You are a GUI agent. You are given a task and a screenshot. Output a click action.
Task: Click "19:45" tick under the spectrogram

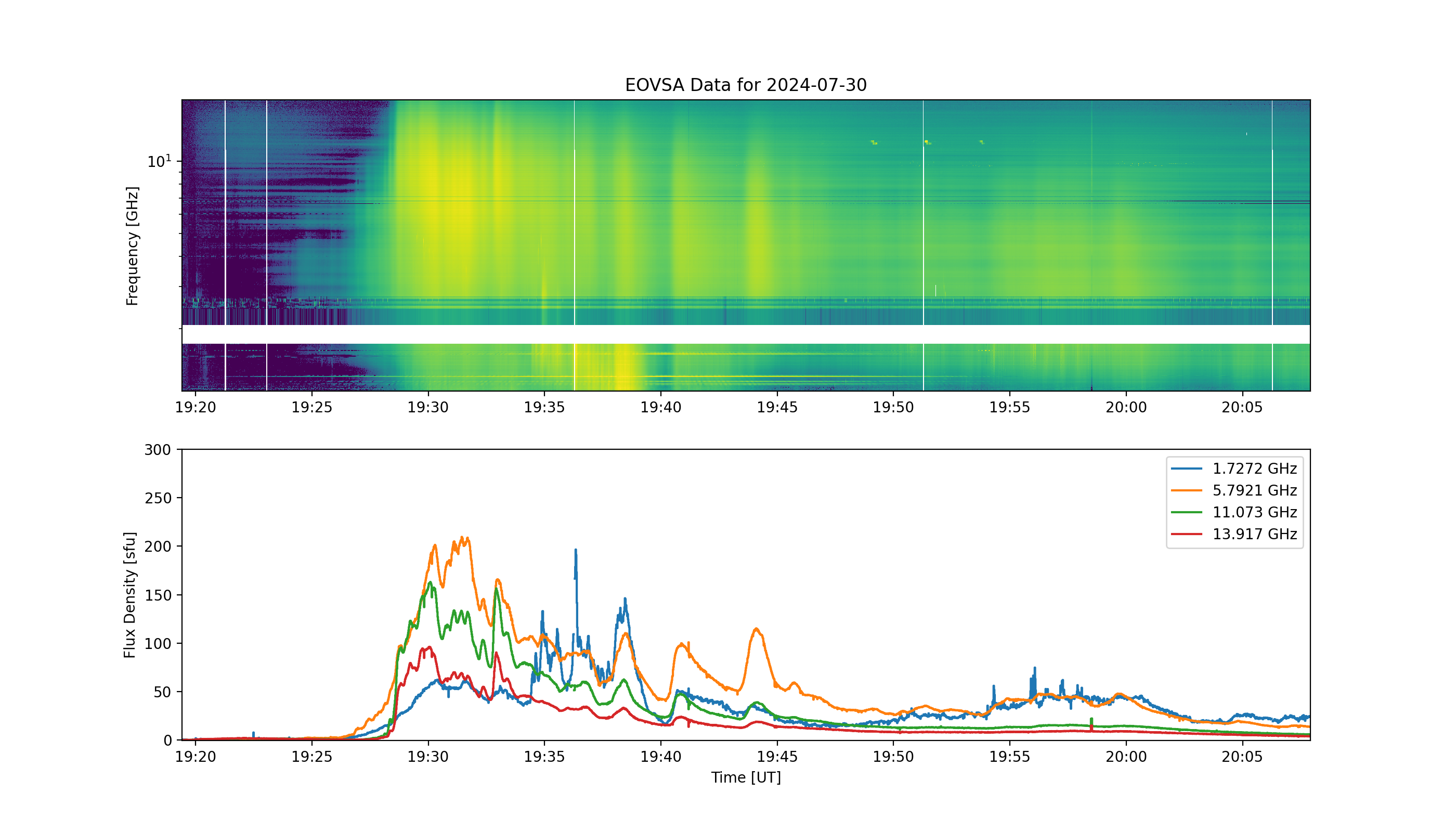[777, 408]
